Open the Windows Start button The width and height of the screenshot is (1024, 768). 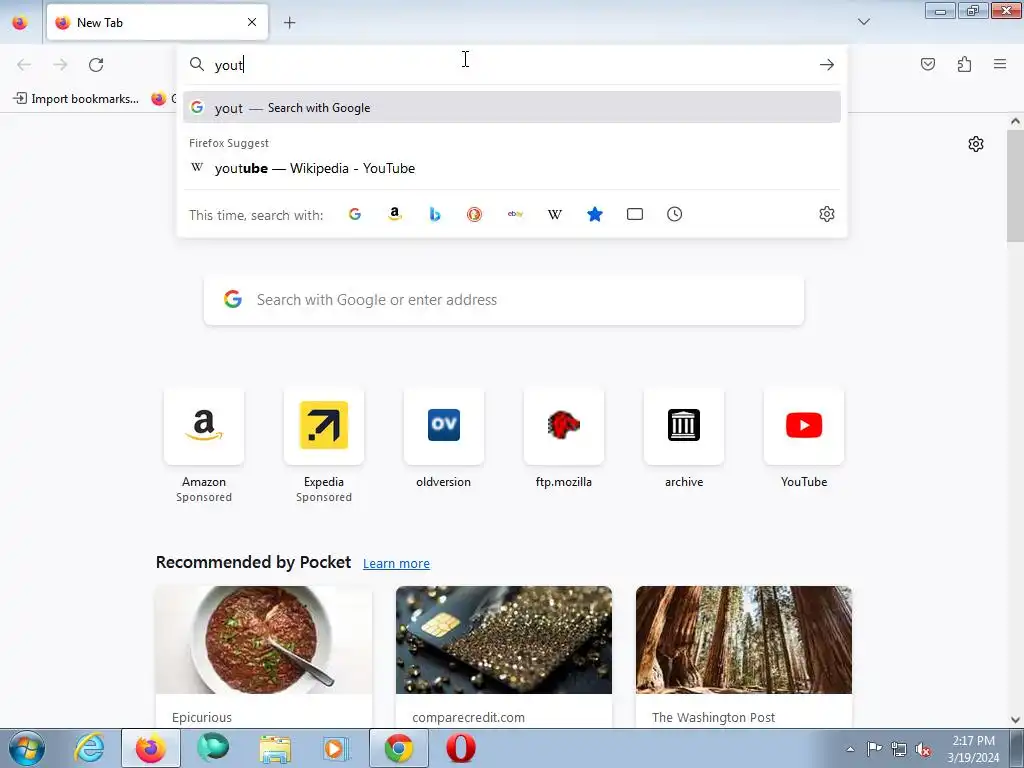pyautogui.click(x=27, y=748)
